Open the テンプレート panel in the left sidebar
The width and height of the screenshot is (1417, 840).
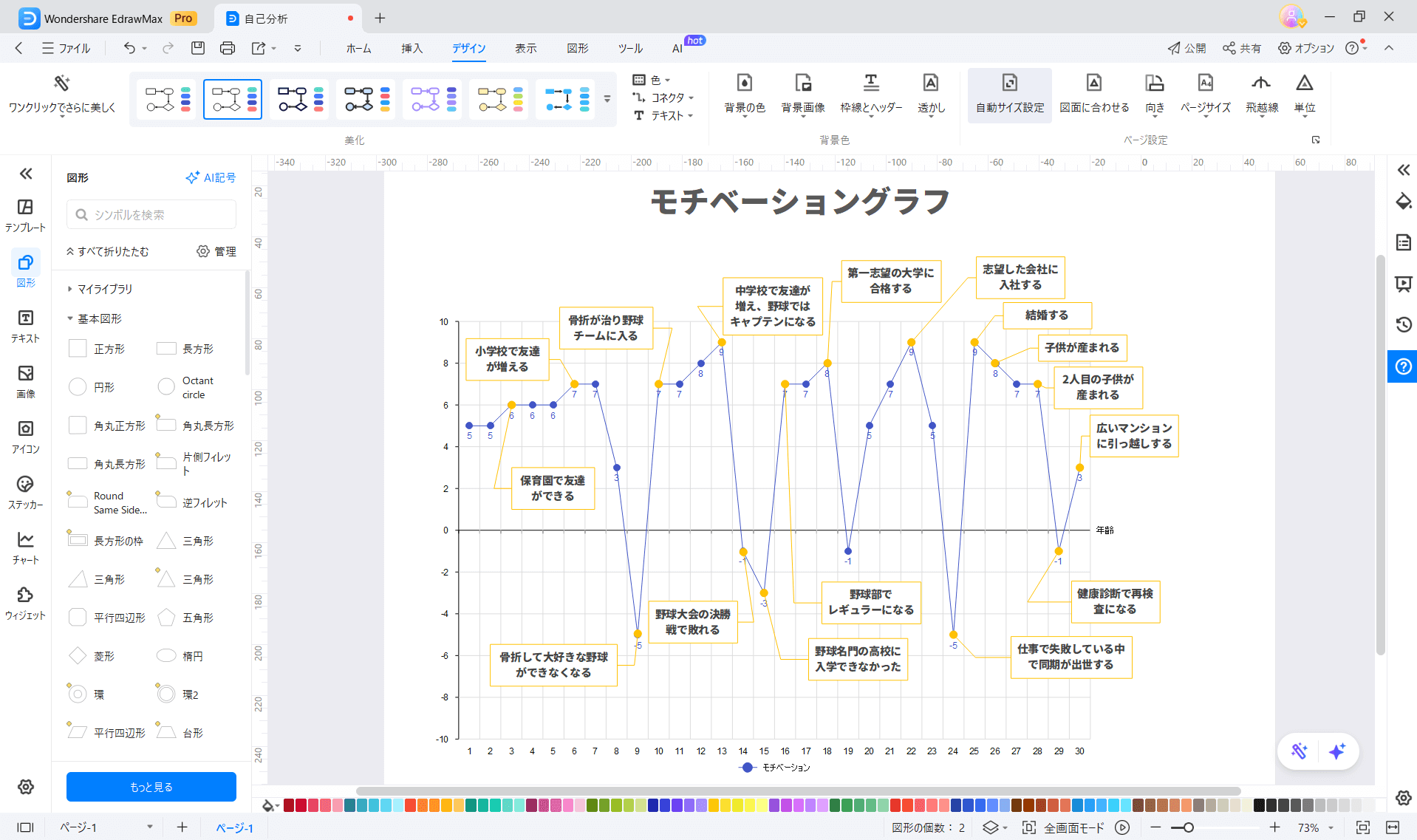[24, 214]
